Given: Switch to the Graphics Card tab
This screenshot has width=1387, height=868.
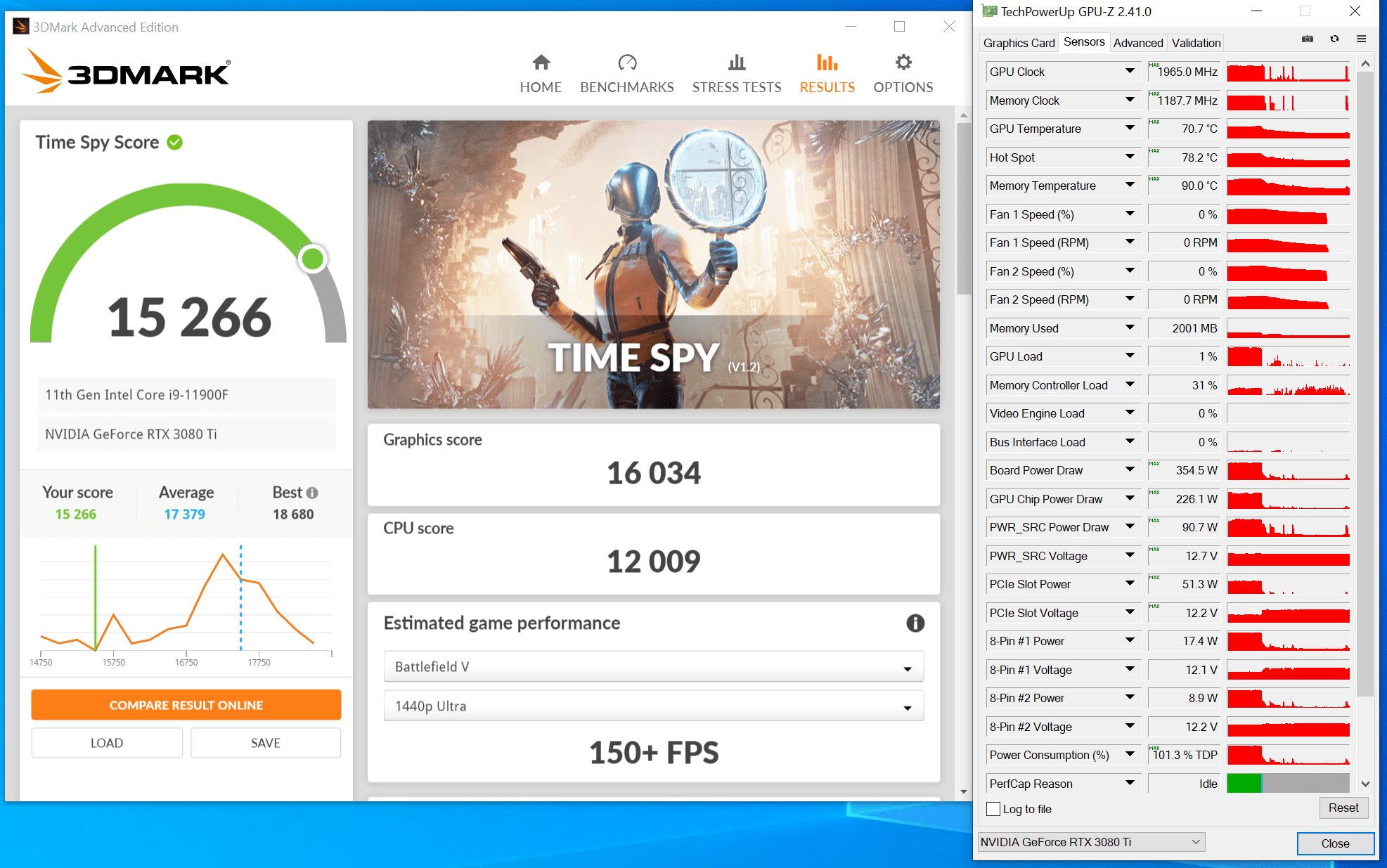Looking at the screenshot, I should pos(1019,43).
